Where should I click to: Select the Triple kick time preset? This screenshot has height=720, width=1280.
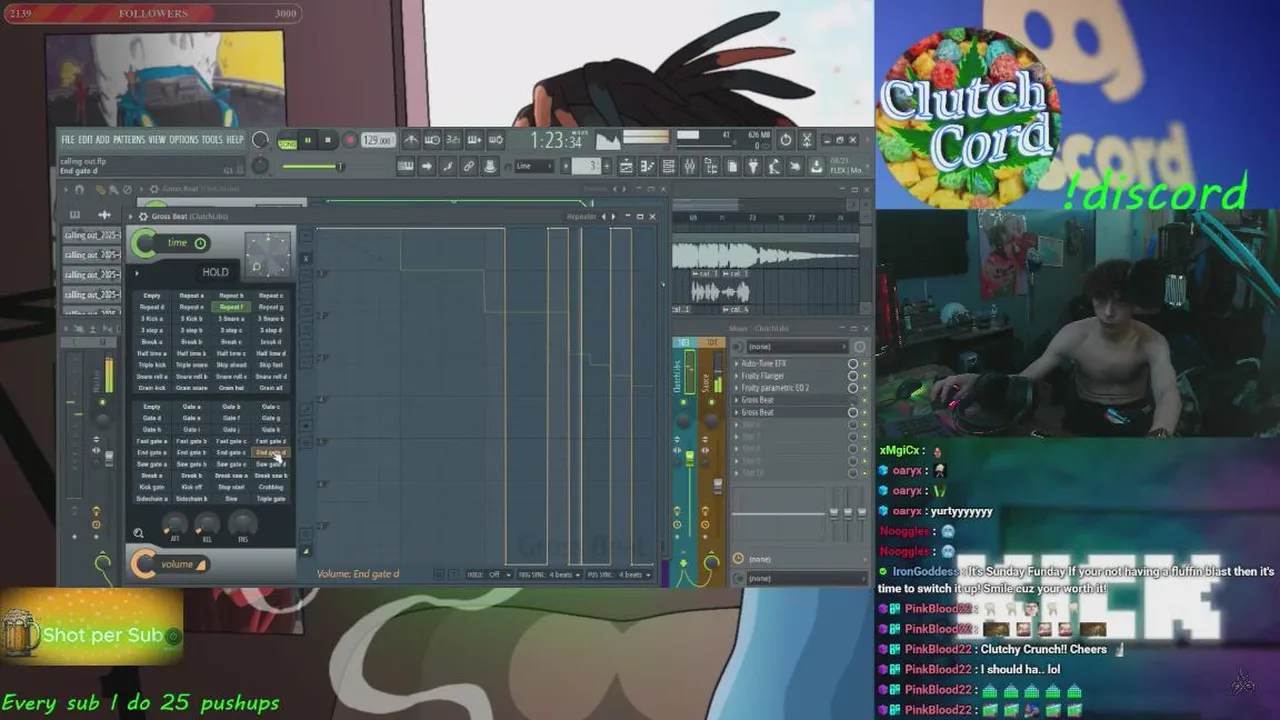pos(152,365)
